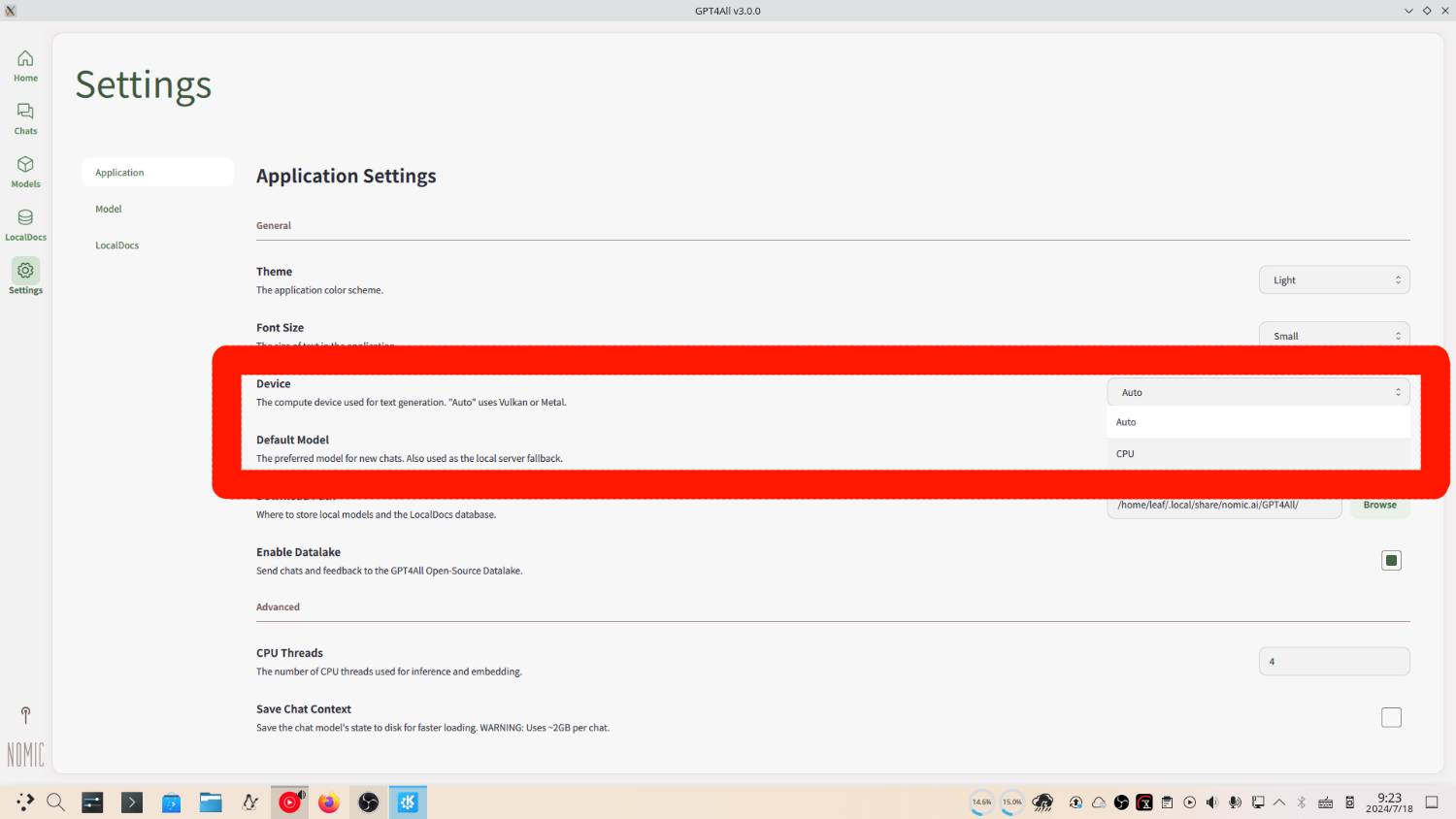Open the Theme dropdown showing Light

pos(1334,280)
